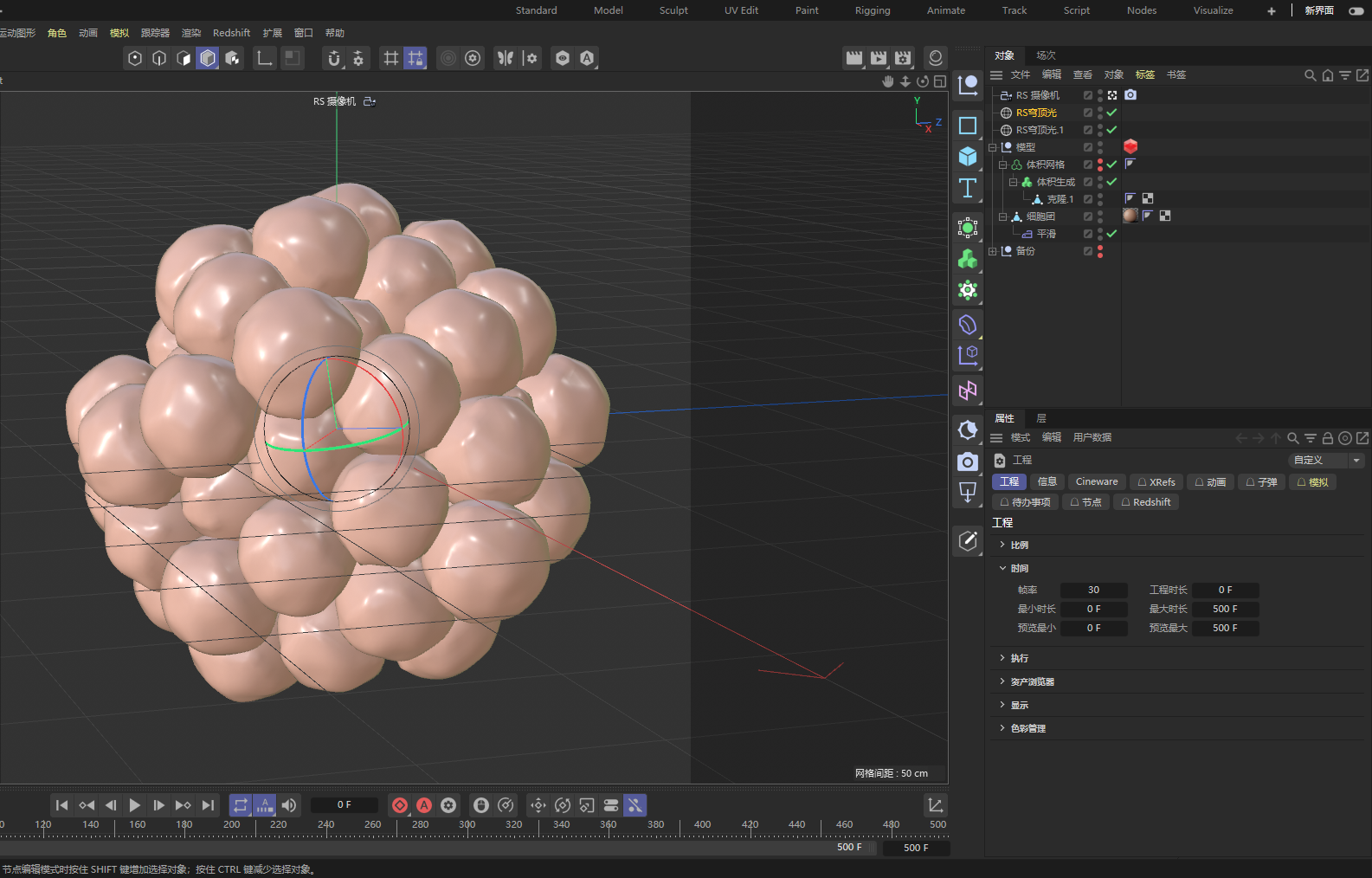Screen dimensions: 1372x878
Task: Toggle symmetry butterfly icon
Action: 506,58
